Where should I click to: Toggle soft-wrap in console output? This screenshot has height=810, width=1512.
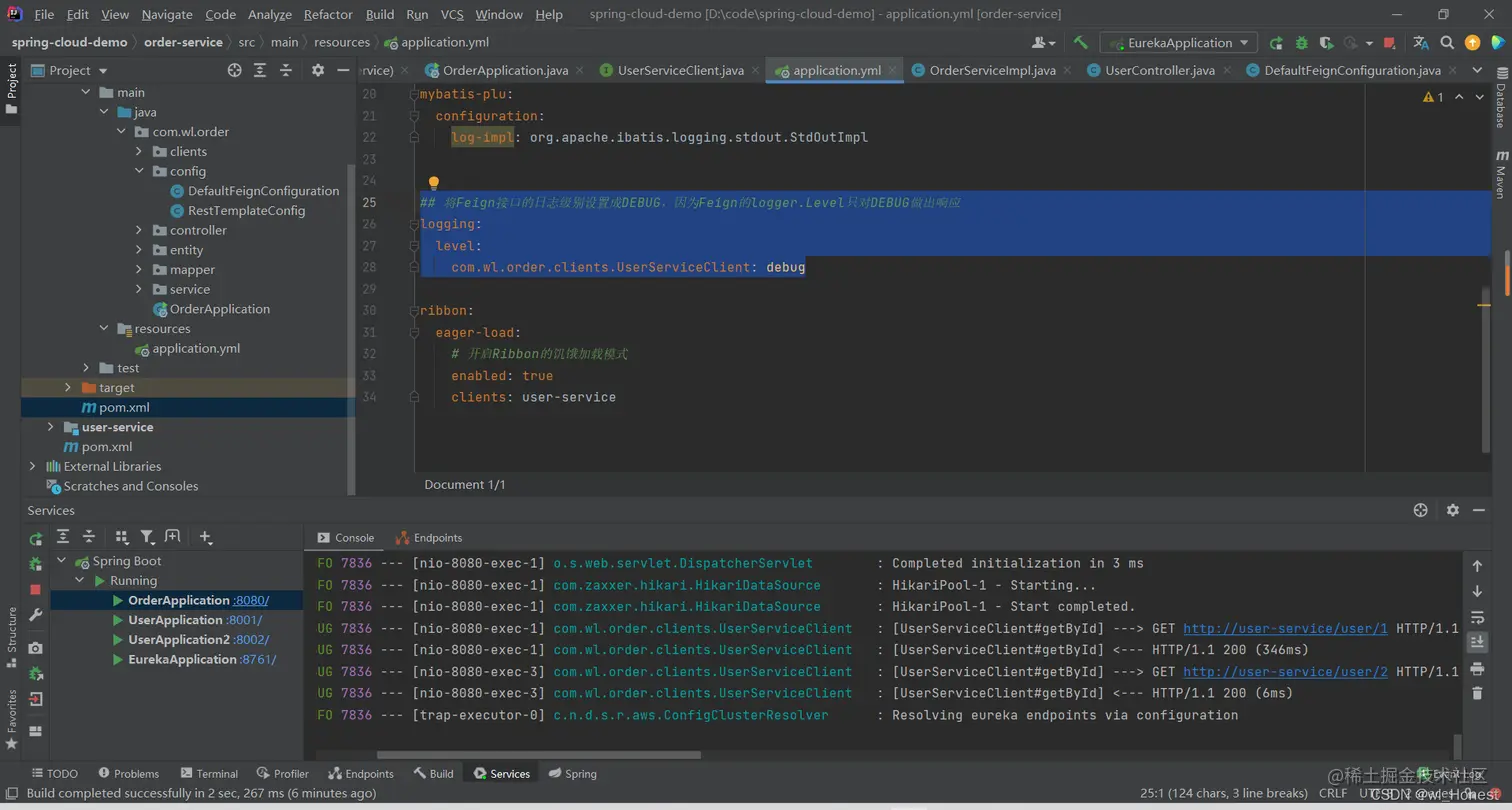pos(1477,617)
